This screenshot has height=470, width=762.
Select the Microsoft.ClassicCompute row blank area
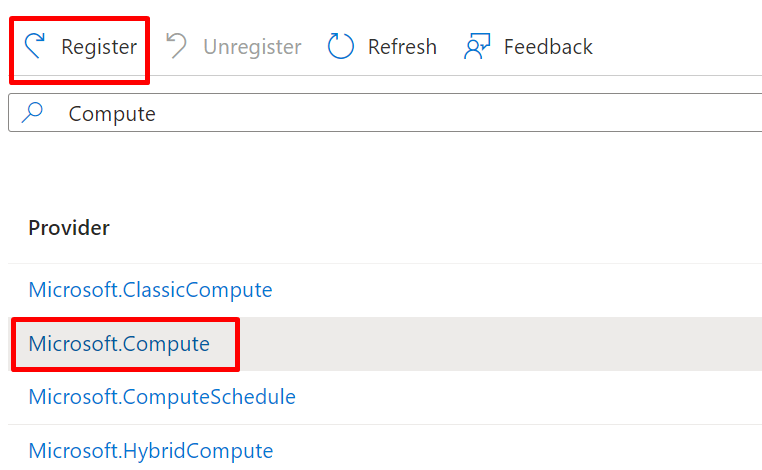point(517,290)
